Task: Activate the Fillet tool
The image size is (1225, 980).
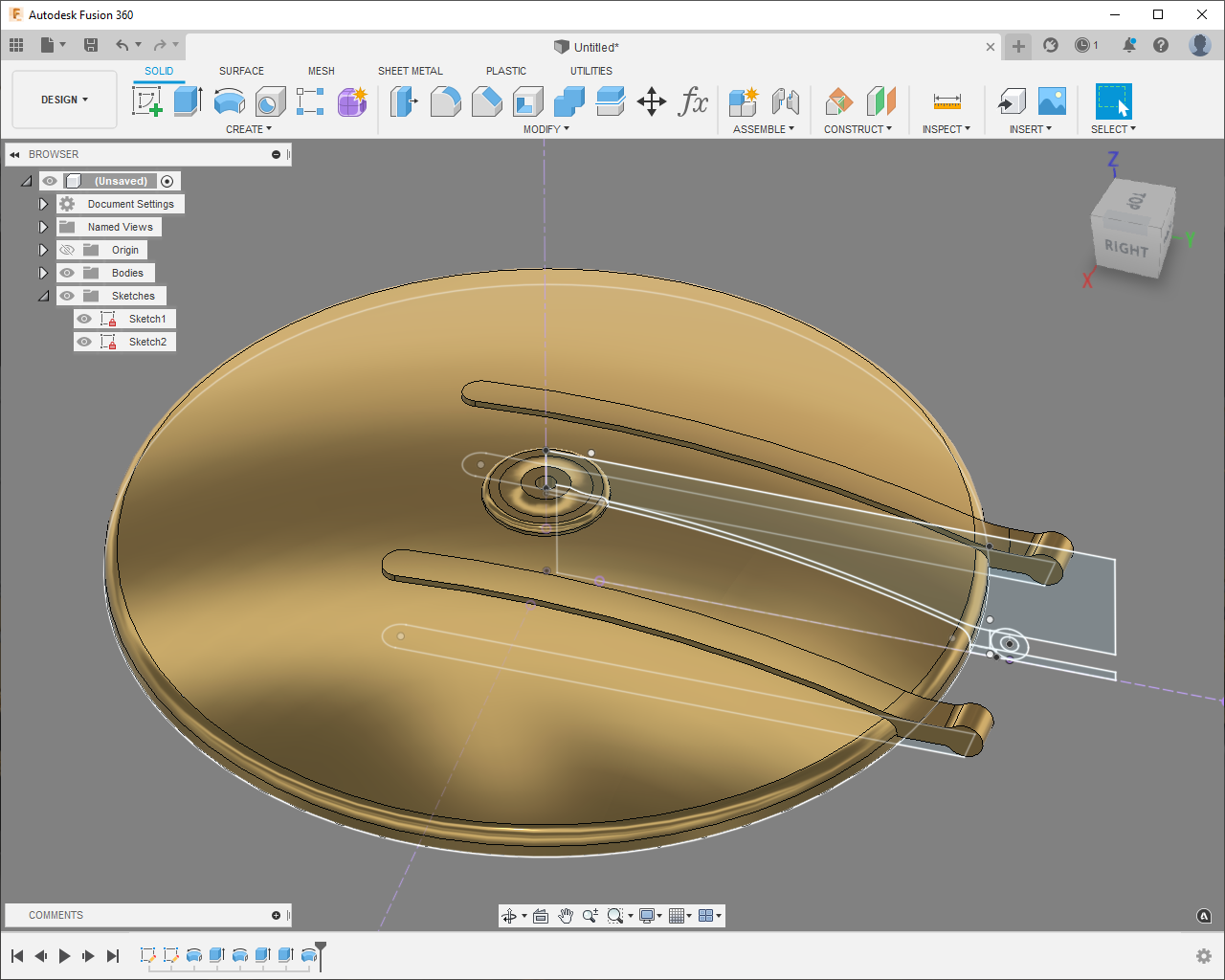Action: (445, 100)
